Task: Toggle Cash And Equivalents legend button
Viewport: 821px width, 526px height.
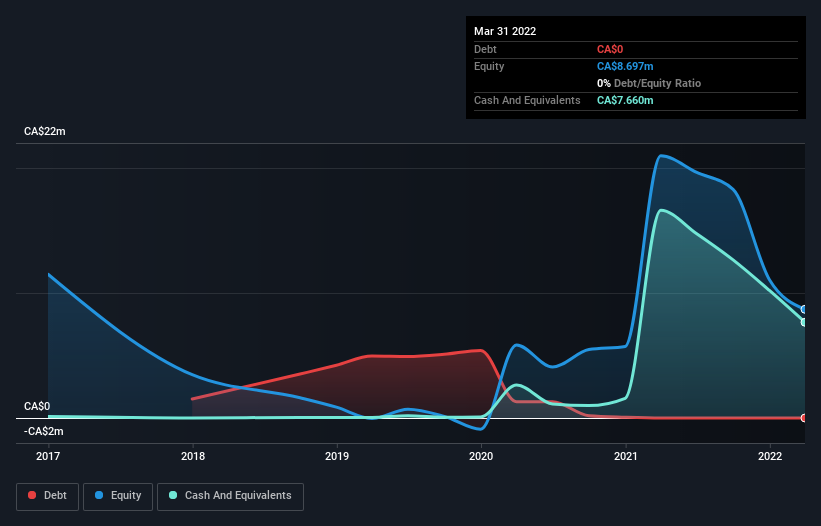Action: coord(230,496)
